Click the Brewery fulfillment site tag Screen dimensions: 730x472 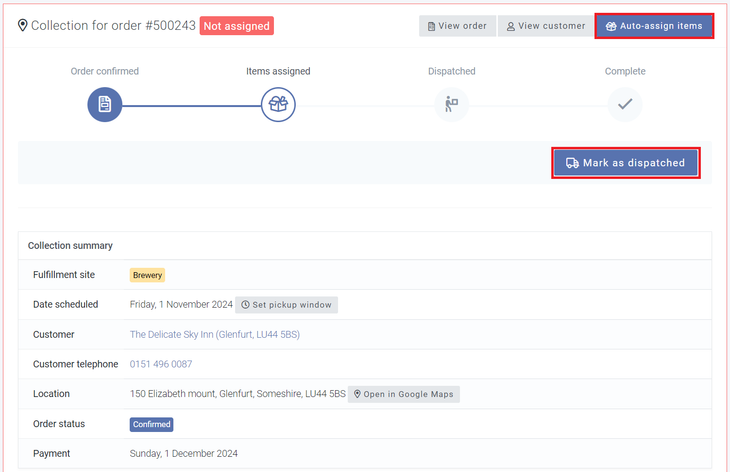pyautogui.click(x=147, y=275)
